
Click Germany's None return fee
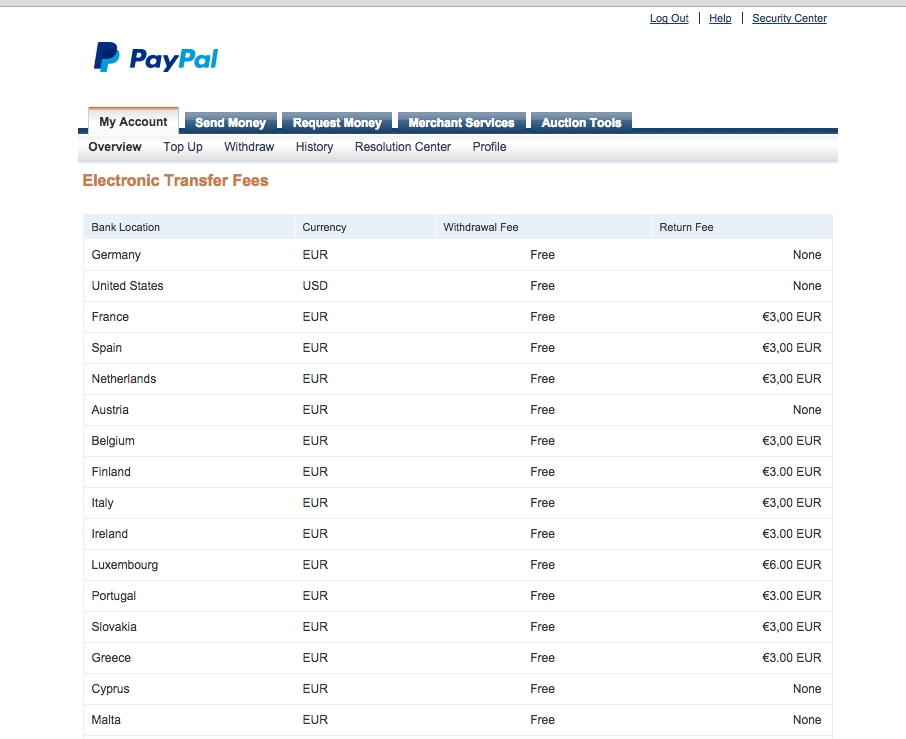coord(807,255)
